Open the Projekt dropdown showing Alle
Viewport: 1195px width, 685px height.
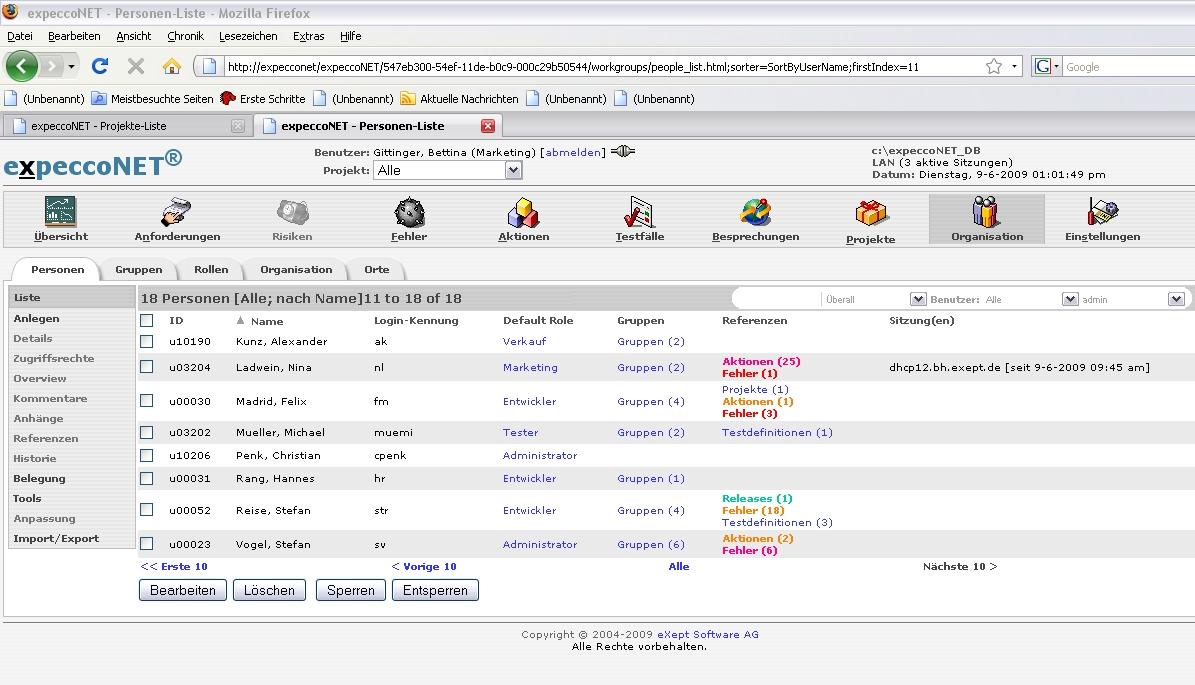click(x=448, y=170)
